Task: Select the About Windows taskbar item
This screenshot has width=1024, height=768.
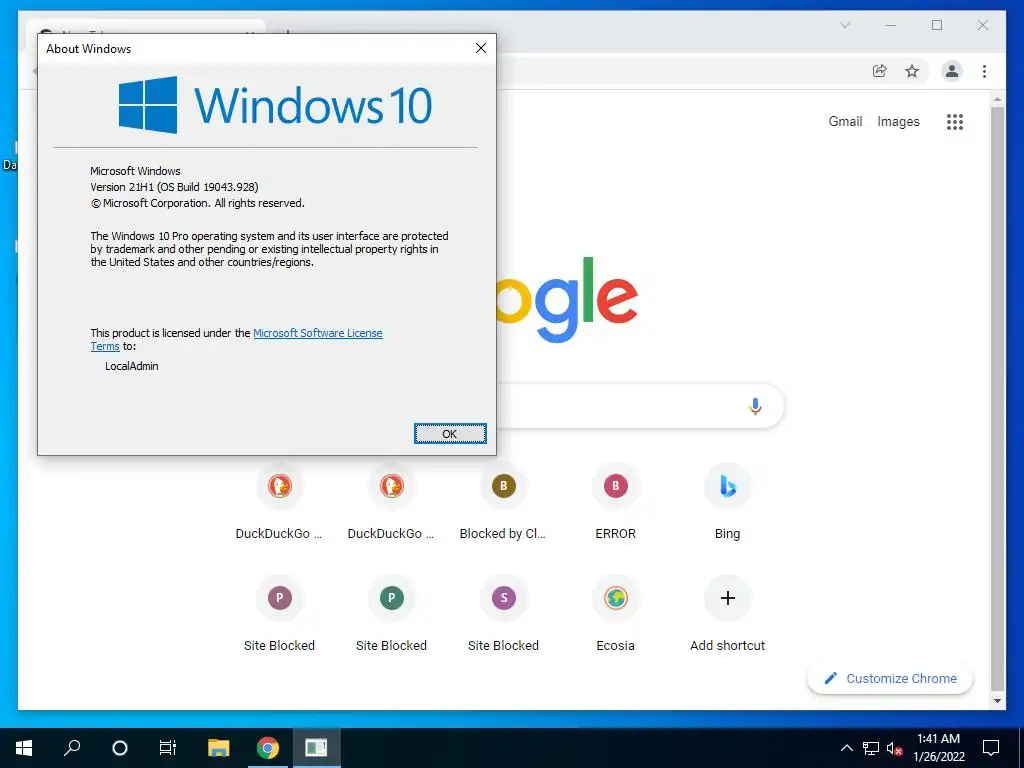Action: pos(316,748)
